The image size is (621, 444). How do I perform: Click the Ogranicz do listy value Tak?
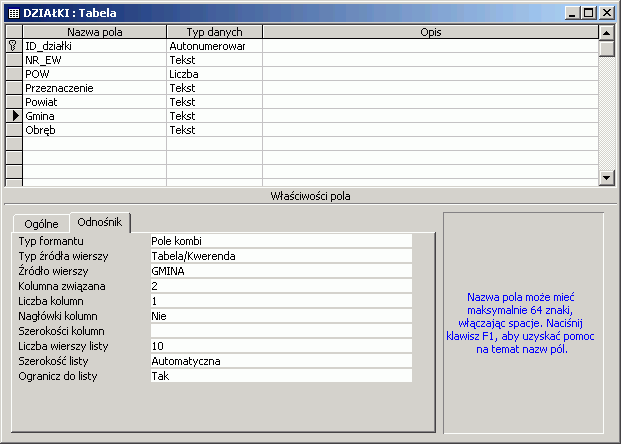click(280, 376)
